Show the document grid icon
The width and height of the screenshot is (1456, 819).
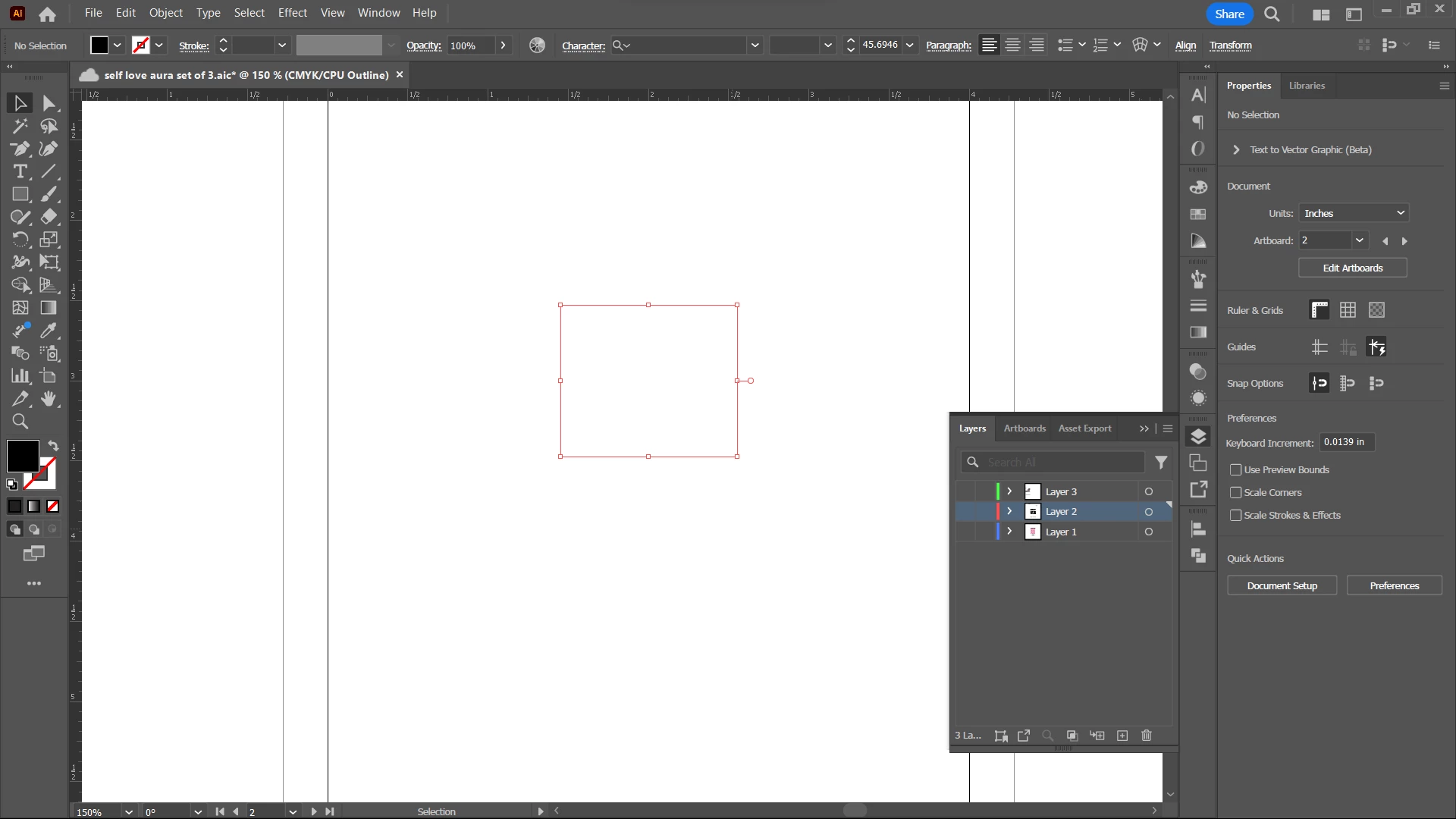1348,310
